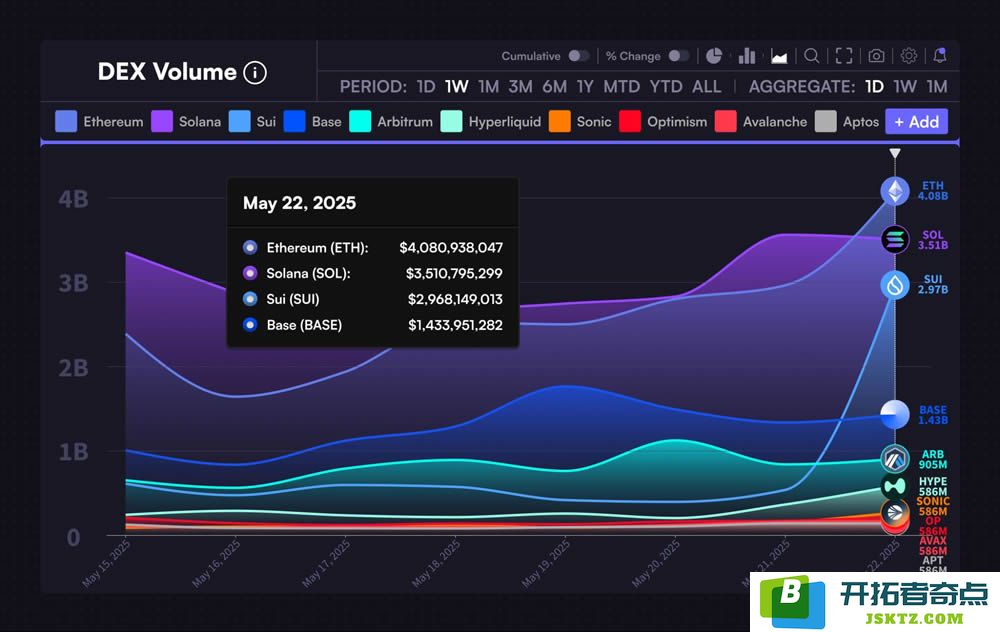
Task: Click the ARB logo marker
Action: pos(895,459)
